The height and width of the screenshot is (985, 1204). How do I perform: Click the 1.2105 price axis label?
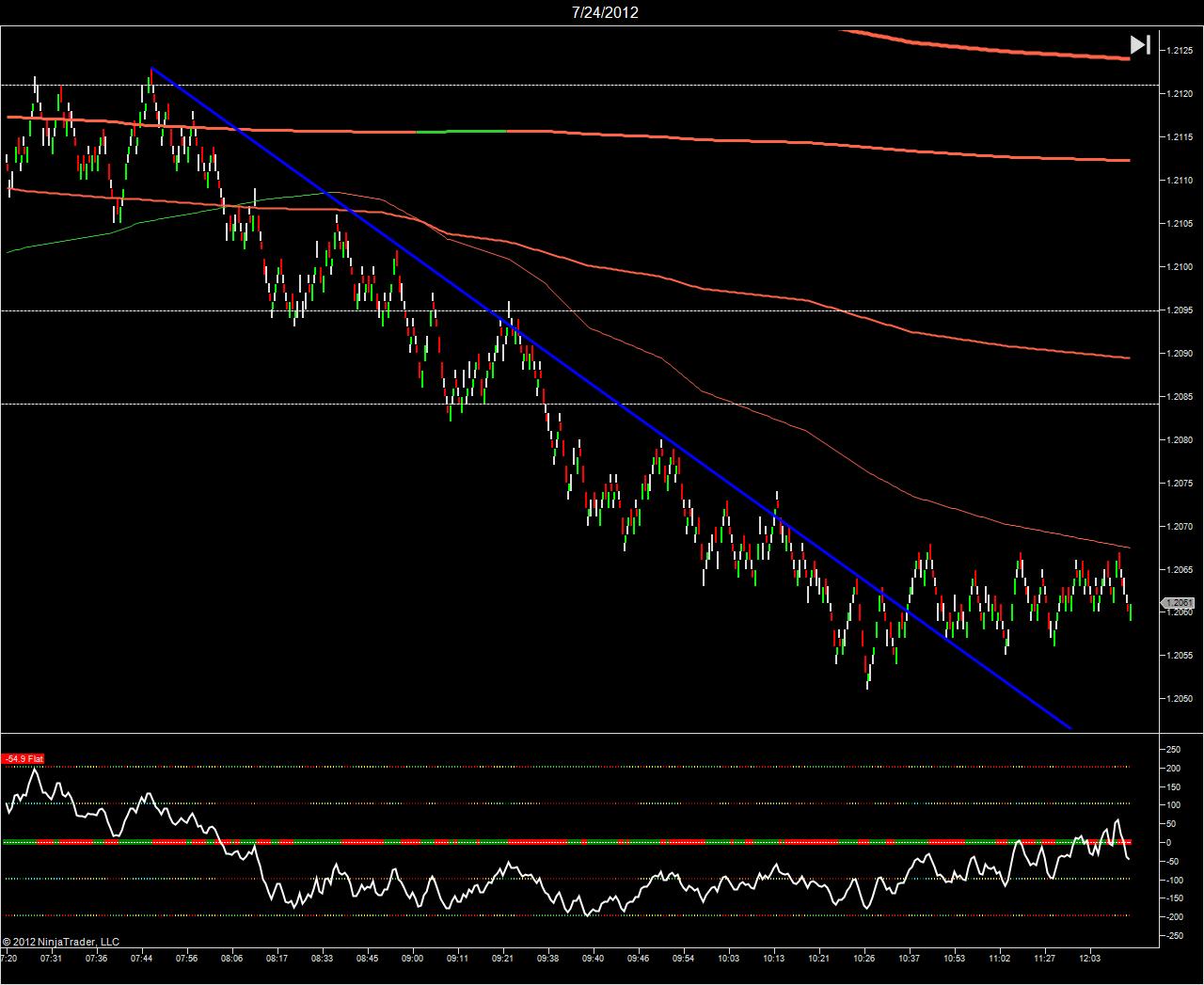1180,223
